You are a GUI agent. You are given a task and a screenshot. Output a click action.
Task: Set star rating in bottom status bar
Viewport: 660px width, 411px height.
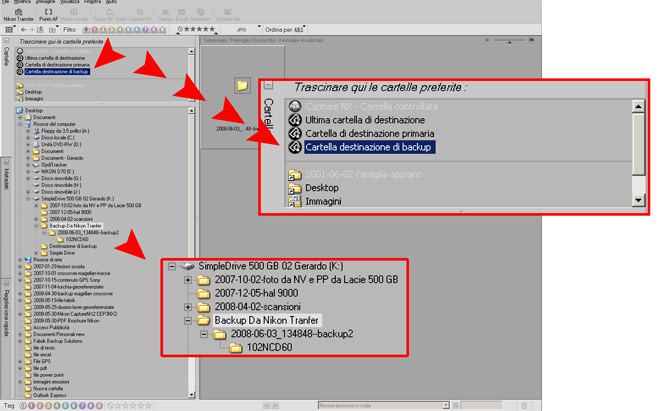click(x=130, y=406)
